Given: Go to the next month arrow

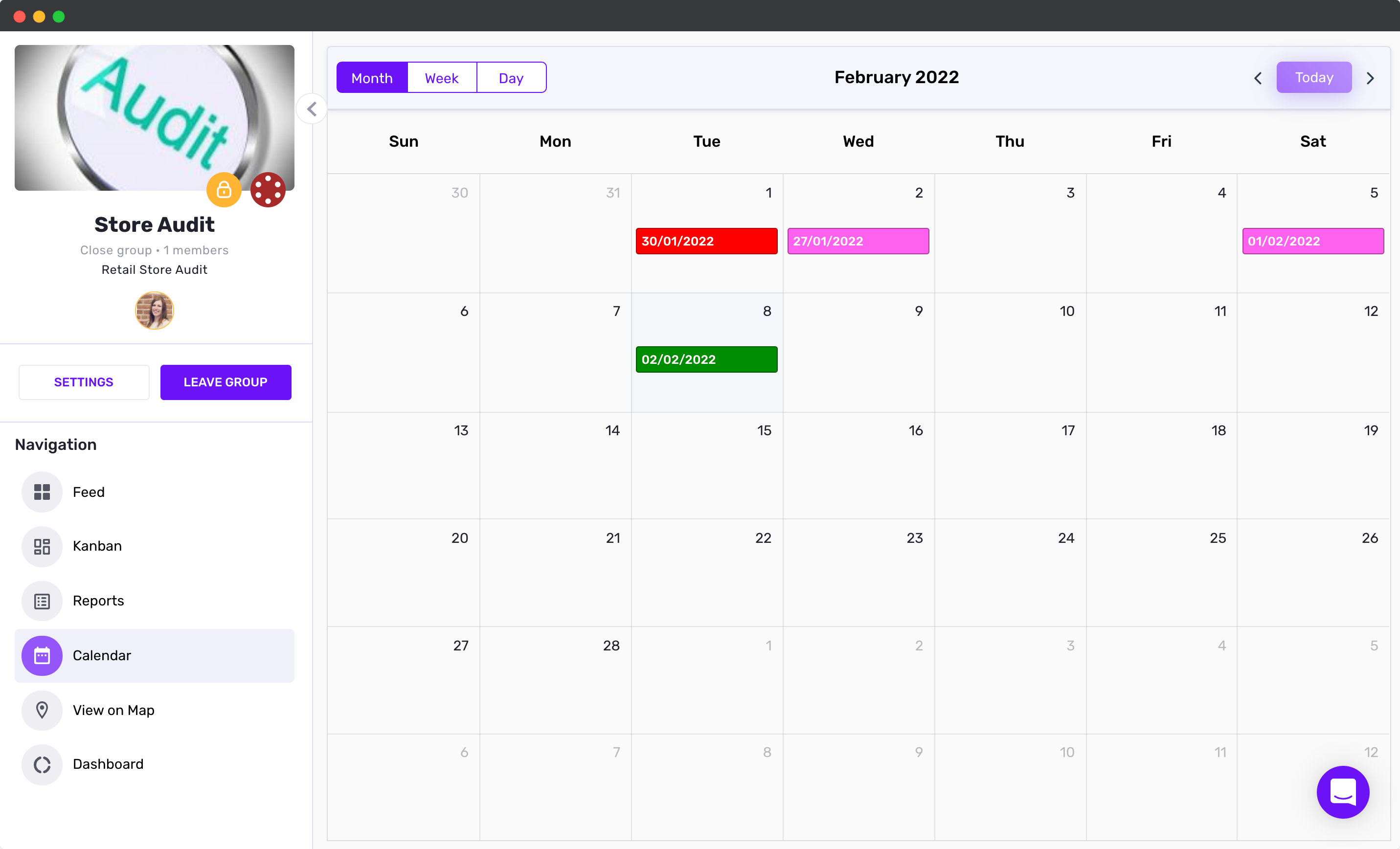Looking at the screenshot, I should 1370,78.
